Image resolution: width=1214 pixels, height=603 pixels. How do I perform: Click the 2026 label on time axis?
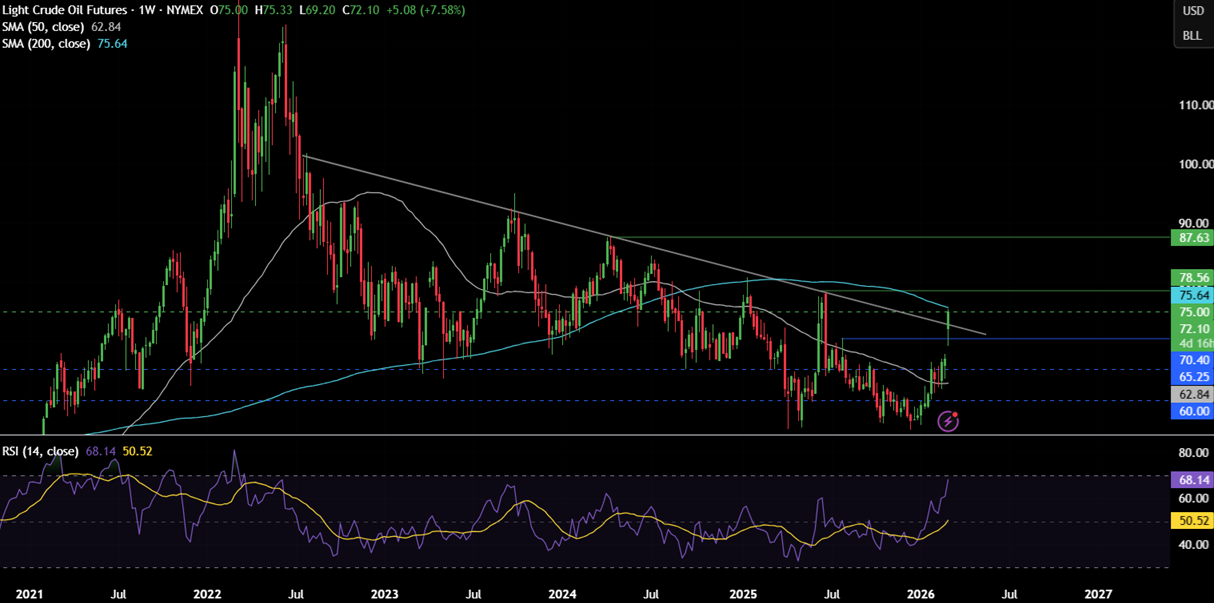click(918, 594)
